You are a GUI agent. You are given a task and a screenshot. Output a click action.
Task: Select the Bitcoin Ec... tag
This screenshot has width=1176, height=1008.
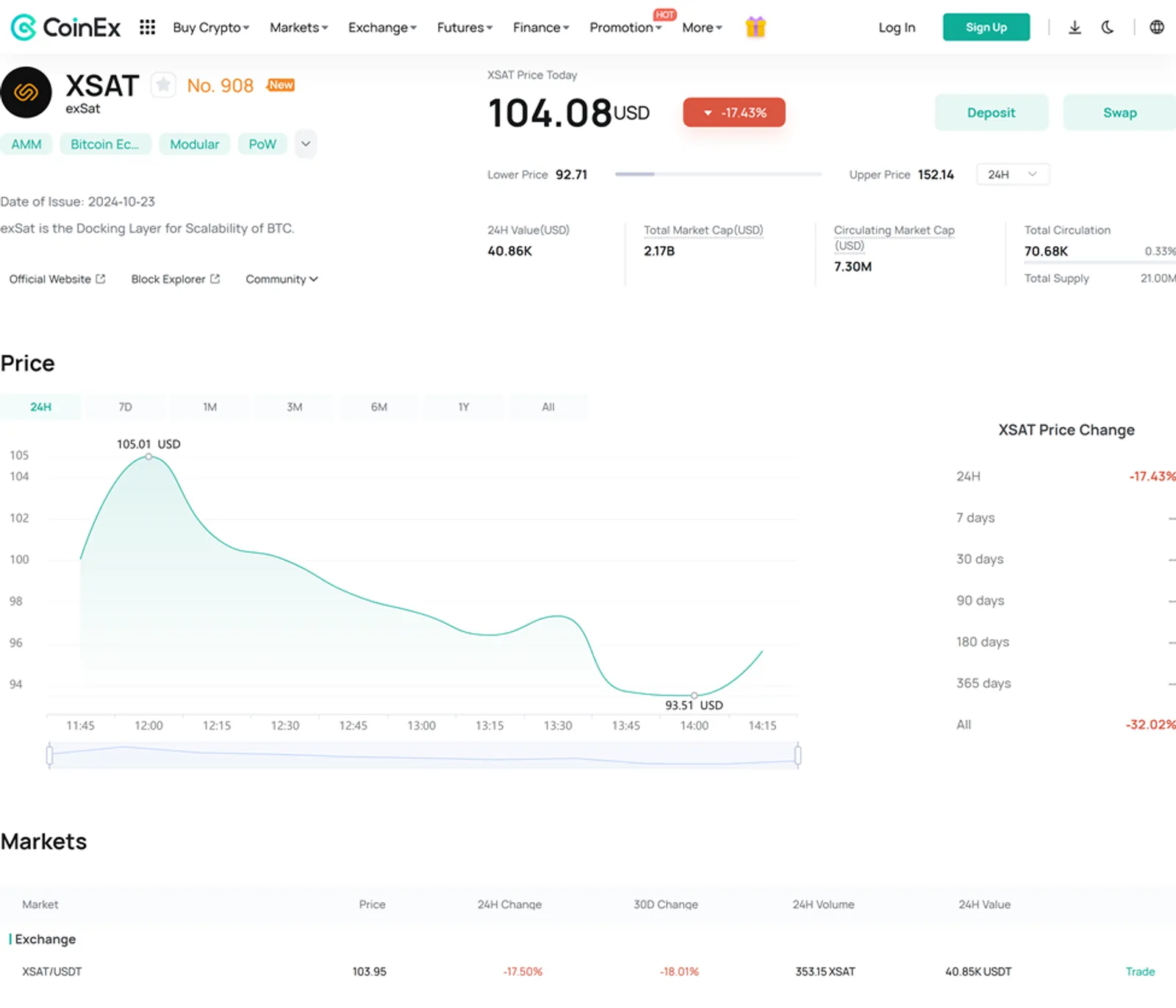tap(105, 144)
